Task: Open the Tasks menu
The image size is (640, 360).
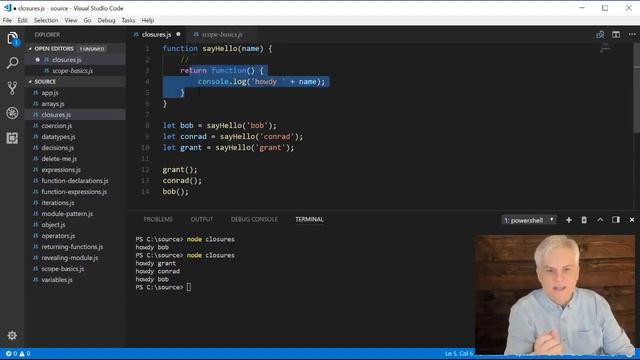Action: tap(128, 20)
